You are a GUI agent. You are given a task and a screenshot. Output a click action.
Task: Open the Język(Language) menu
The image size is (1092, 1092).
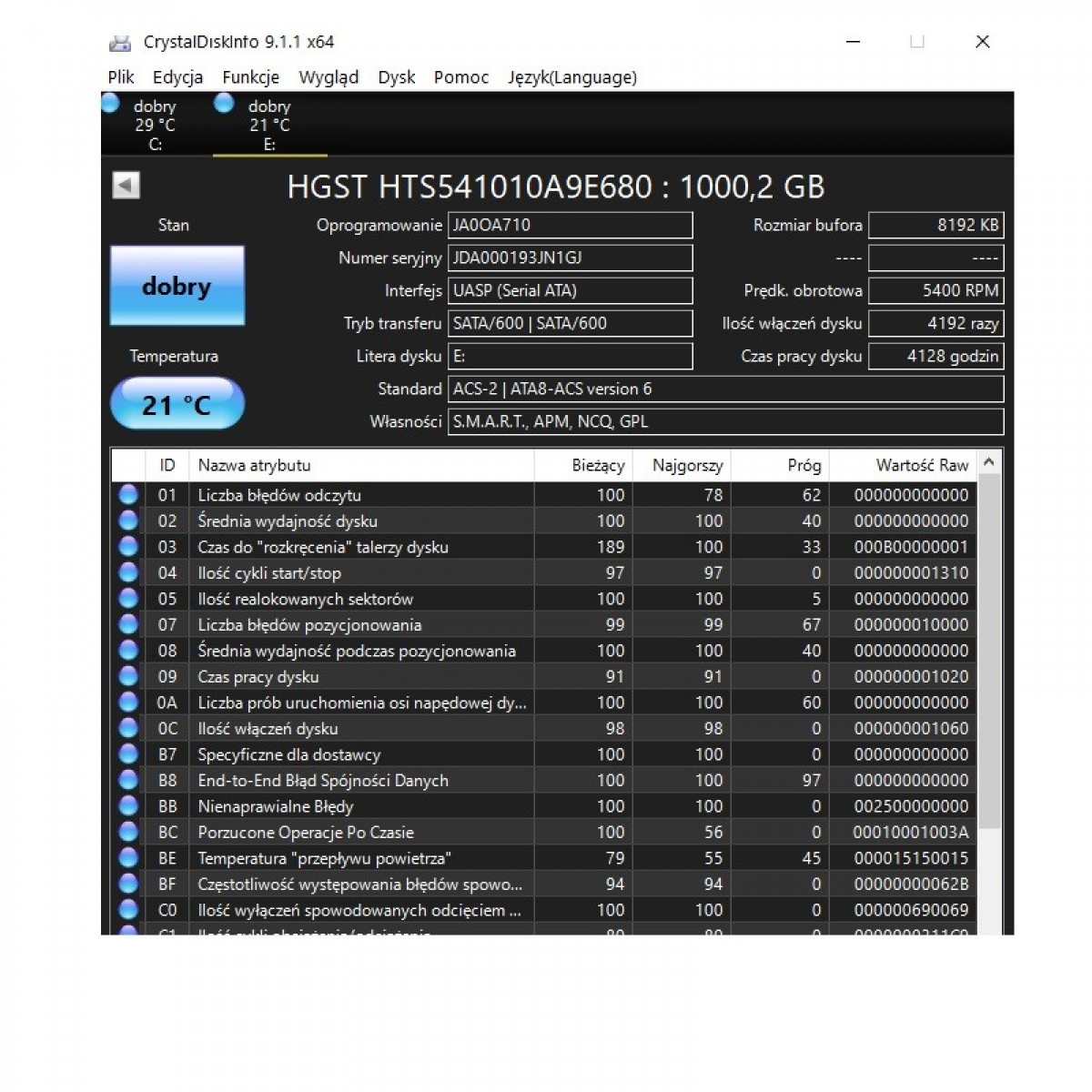571,77
